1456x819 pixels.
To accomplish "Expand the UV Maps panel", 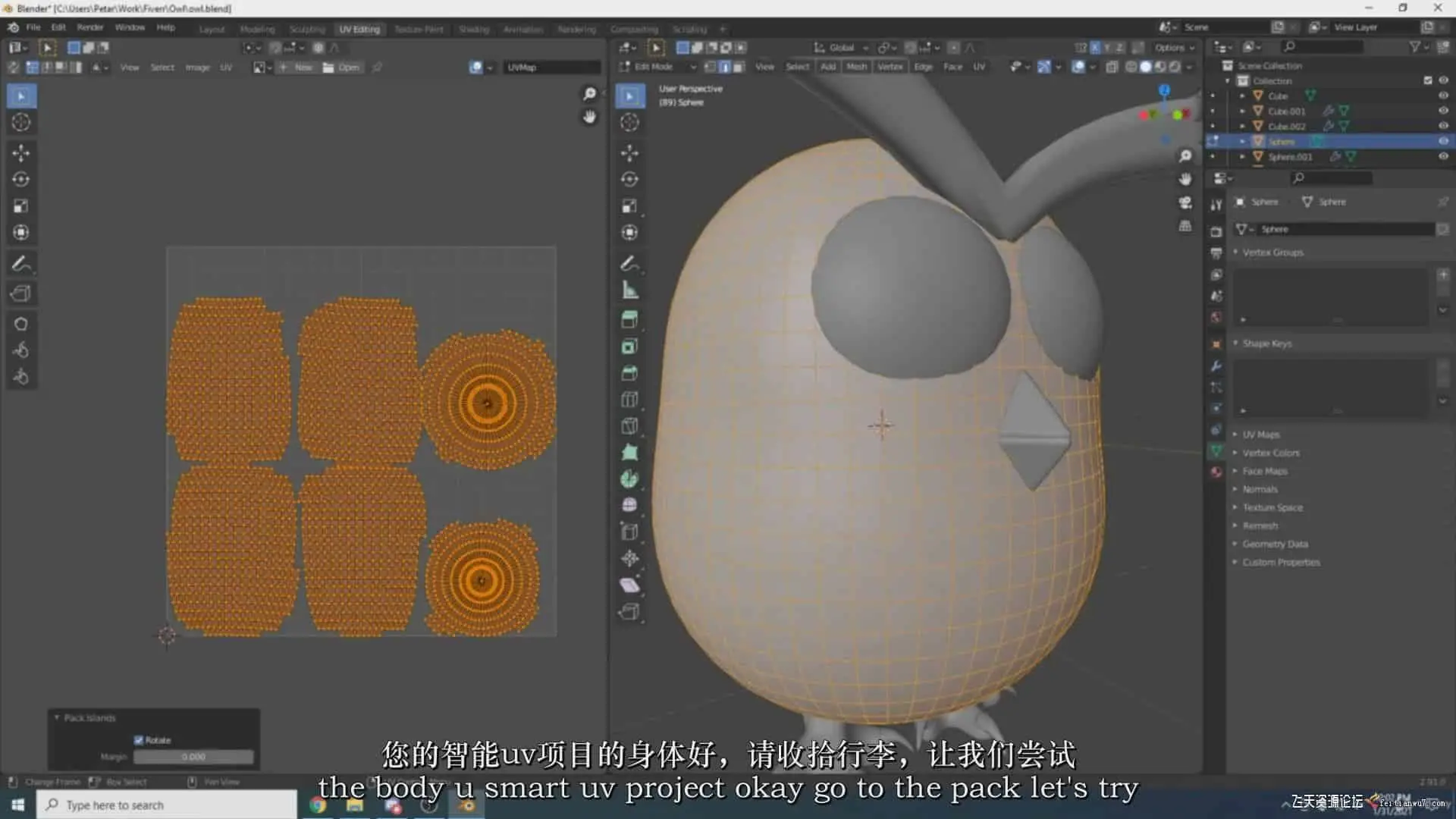I will 1260,435.
